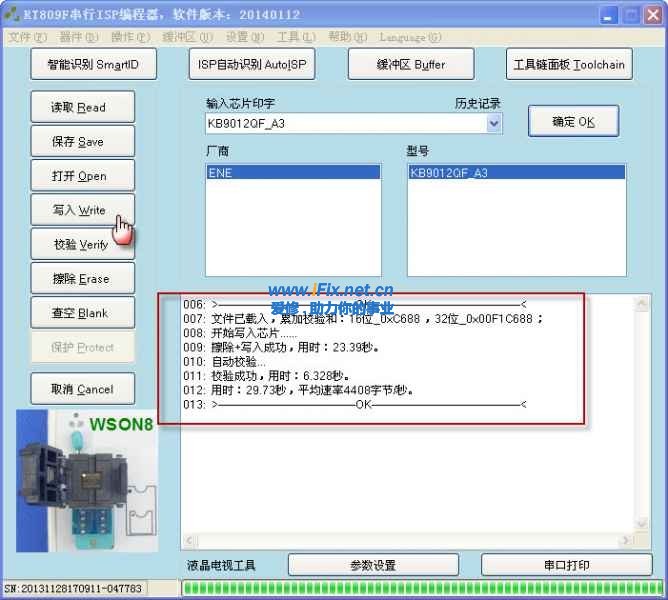The height and width of the screenshot is (600, 668).
Task: Open the Toolchain panel button
Action: 569,65
